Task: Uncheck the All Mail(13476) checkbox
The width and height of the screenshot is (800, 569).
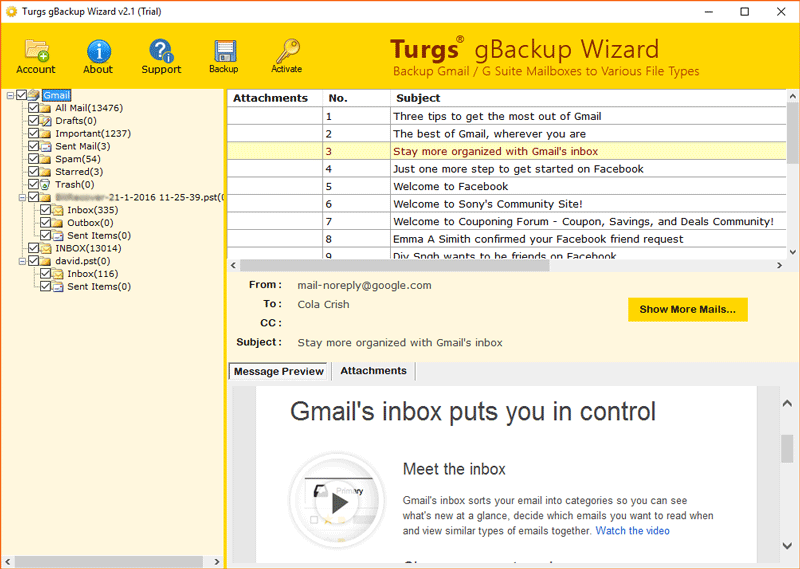Action: pyautogui.click(x=34, y=108)
